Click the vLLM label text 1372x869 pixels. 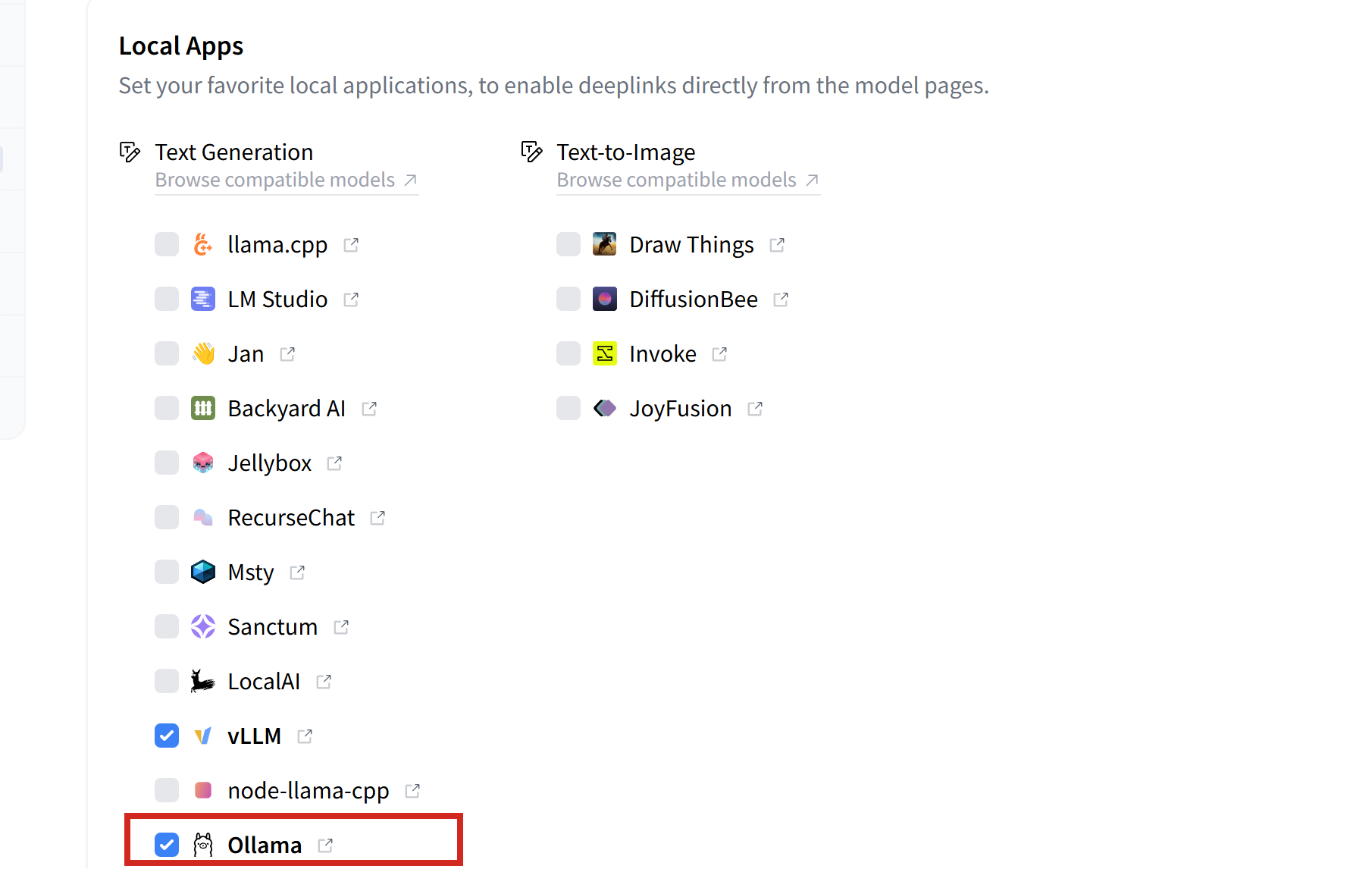pyautogui.click(x=255, y=736)
